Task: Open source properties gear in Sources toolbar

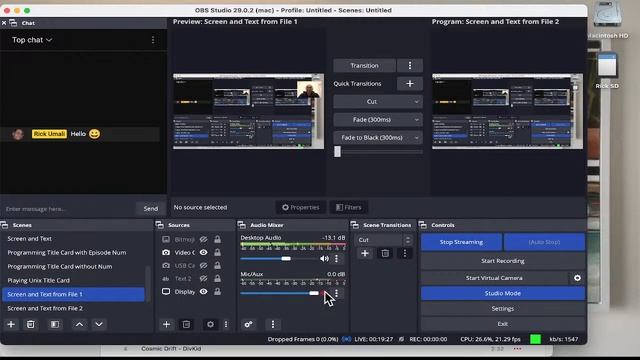Action: pos(210,324)
